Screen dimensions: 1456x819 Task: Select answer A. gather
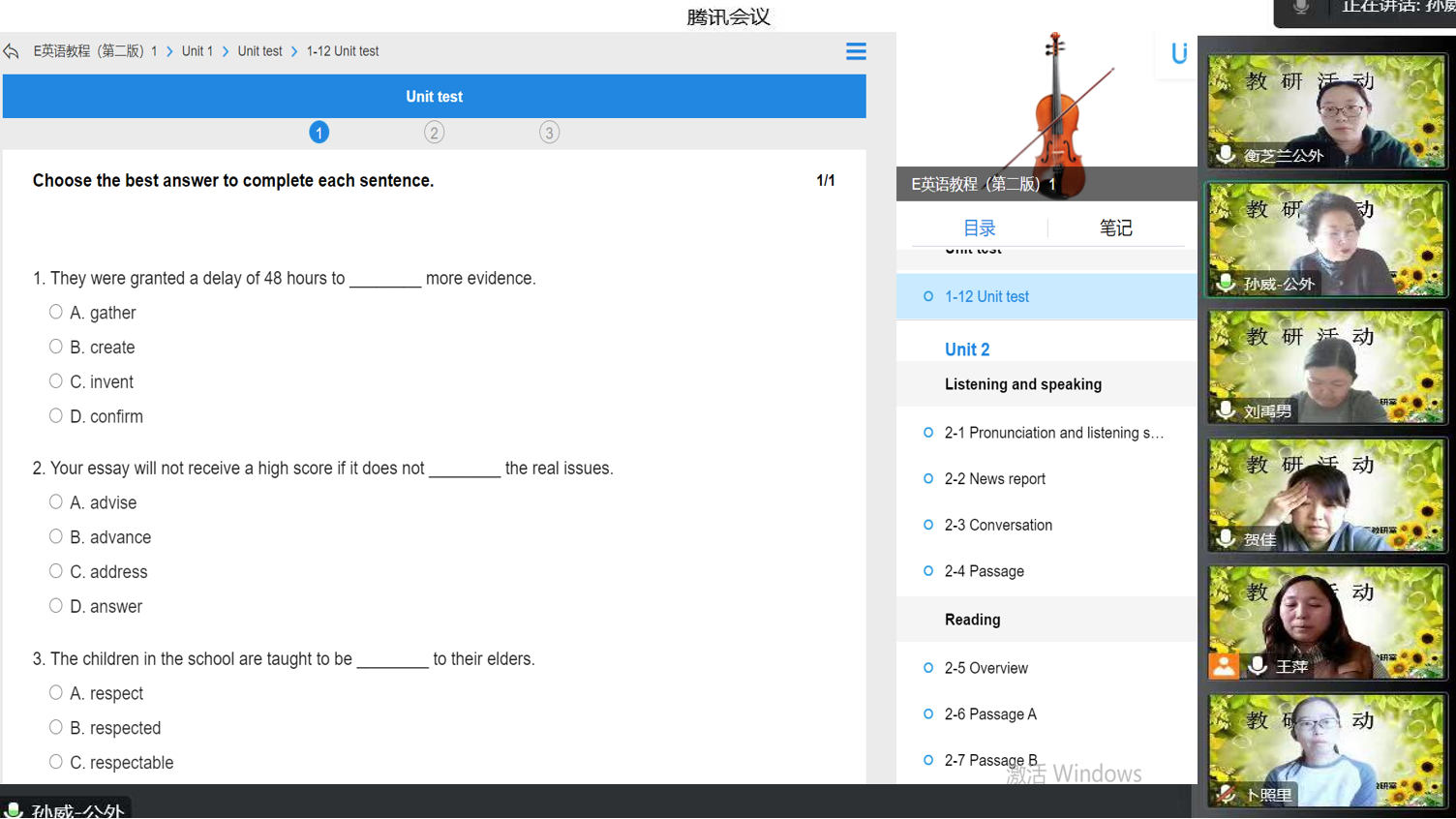56,312
